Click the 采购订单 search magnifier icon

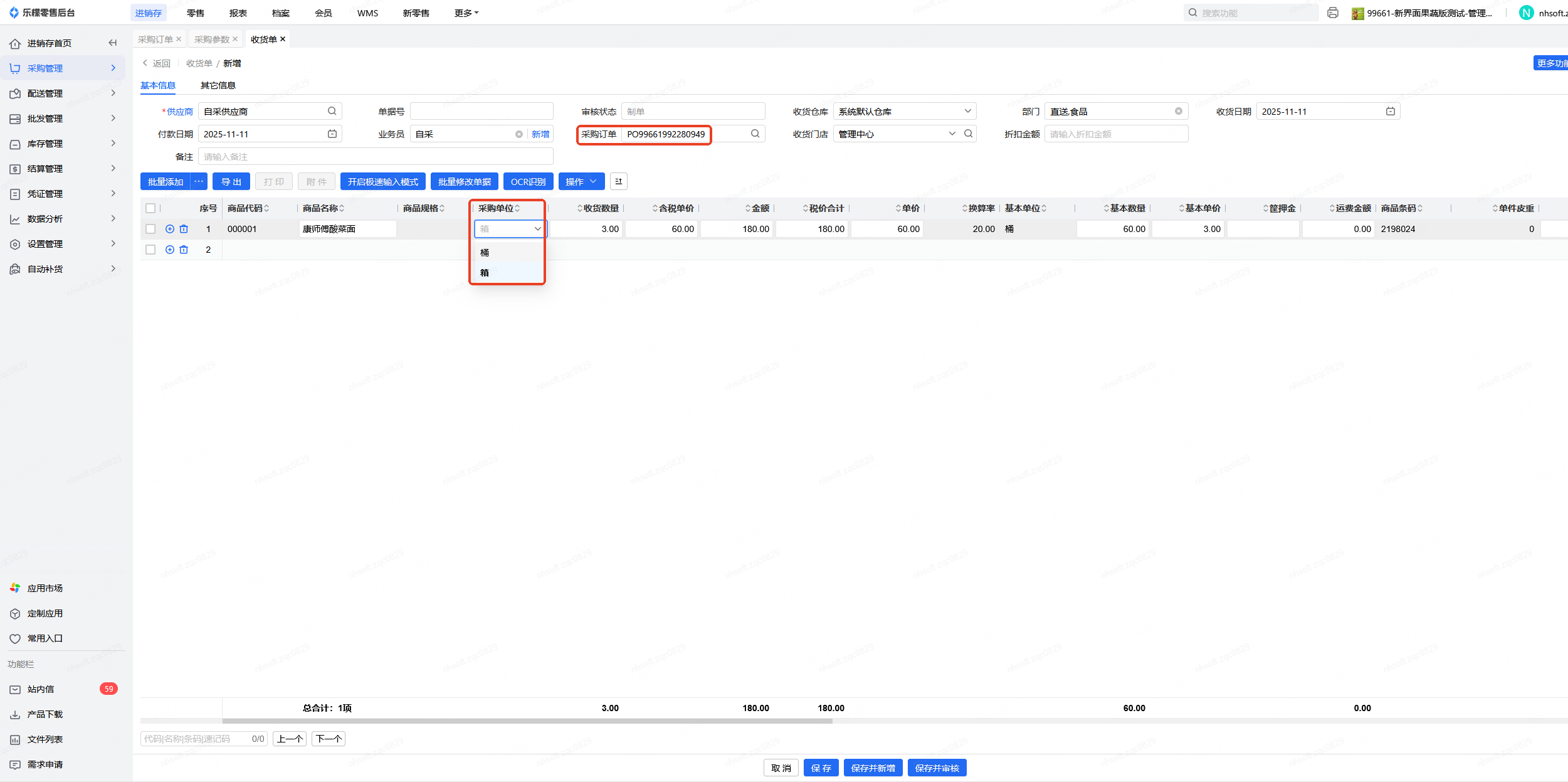755,134
